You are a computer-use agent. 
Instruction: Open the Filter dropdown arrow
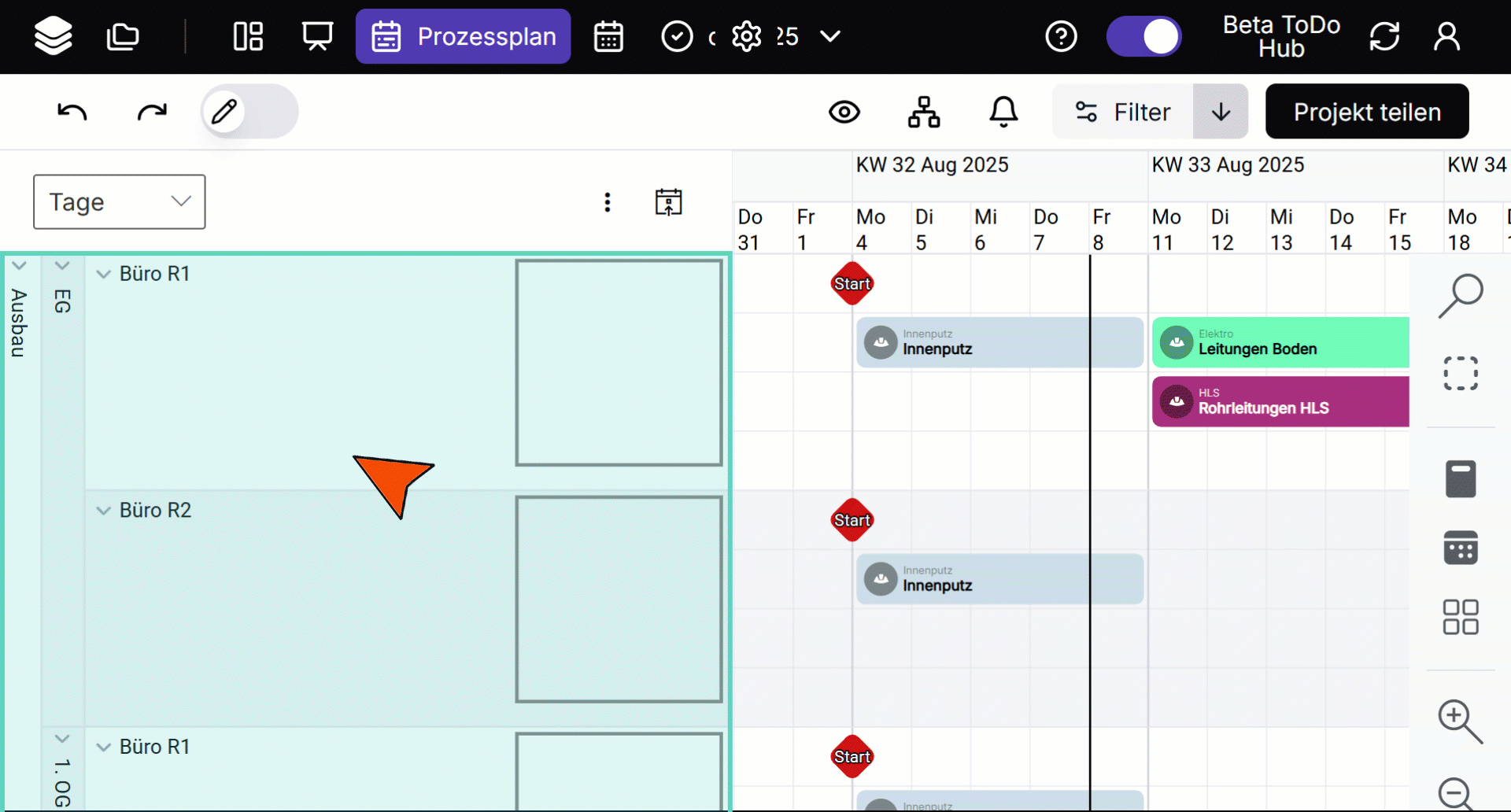[1221, 112]
